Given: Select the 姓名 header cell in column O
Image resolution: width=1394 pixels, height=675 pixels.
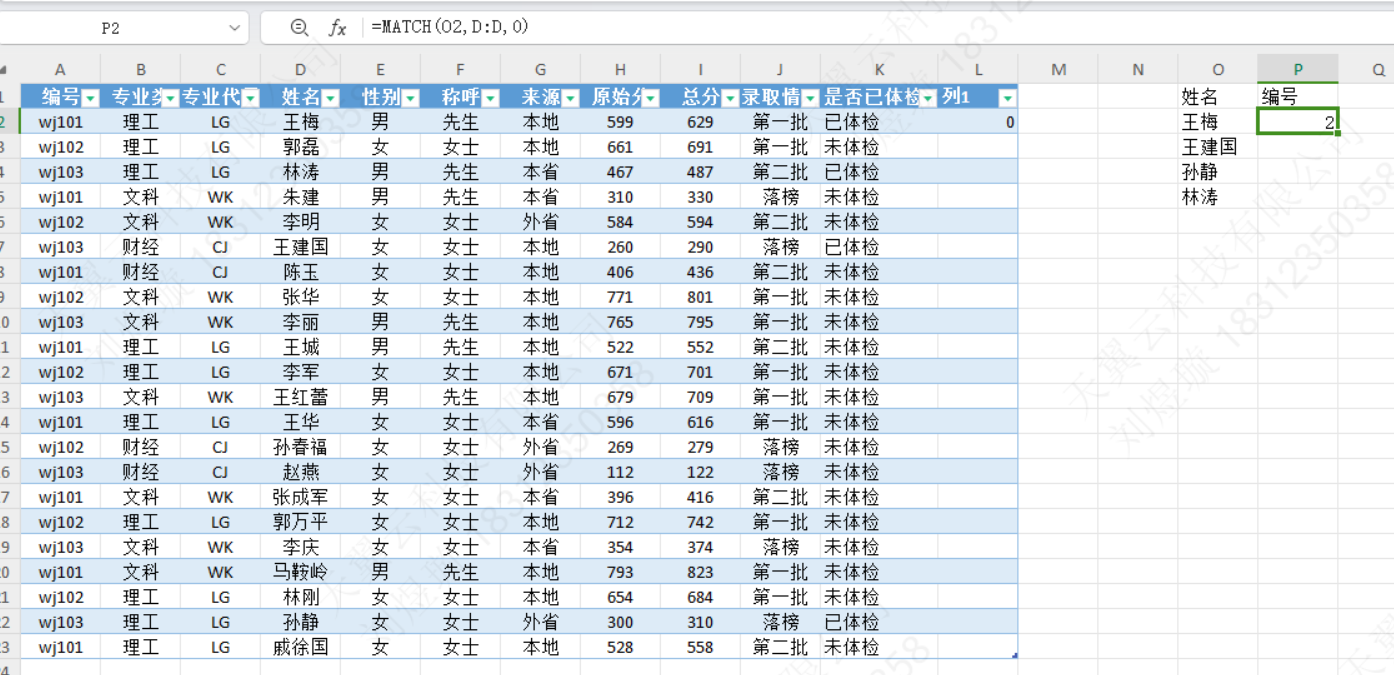Looking at the screenshot, I should (x=1218, y=97).
